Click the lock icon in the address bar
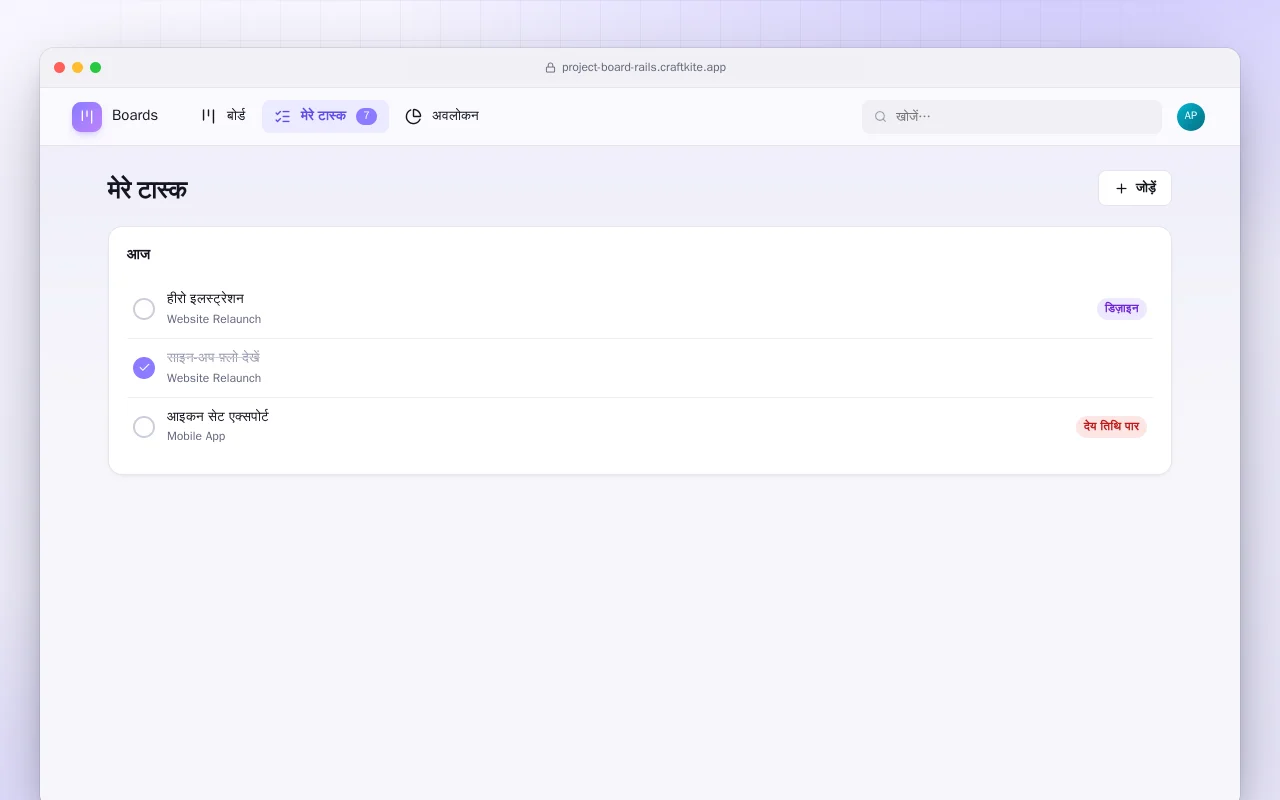 550,68
